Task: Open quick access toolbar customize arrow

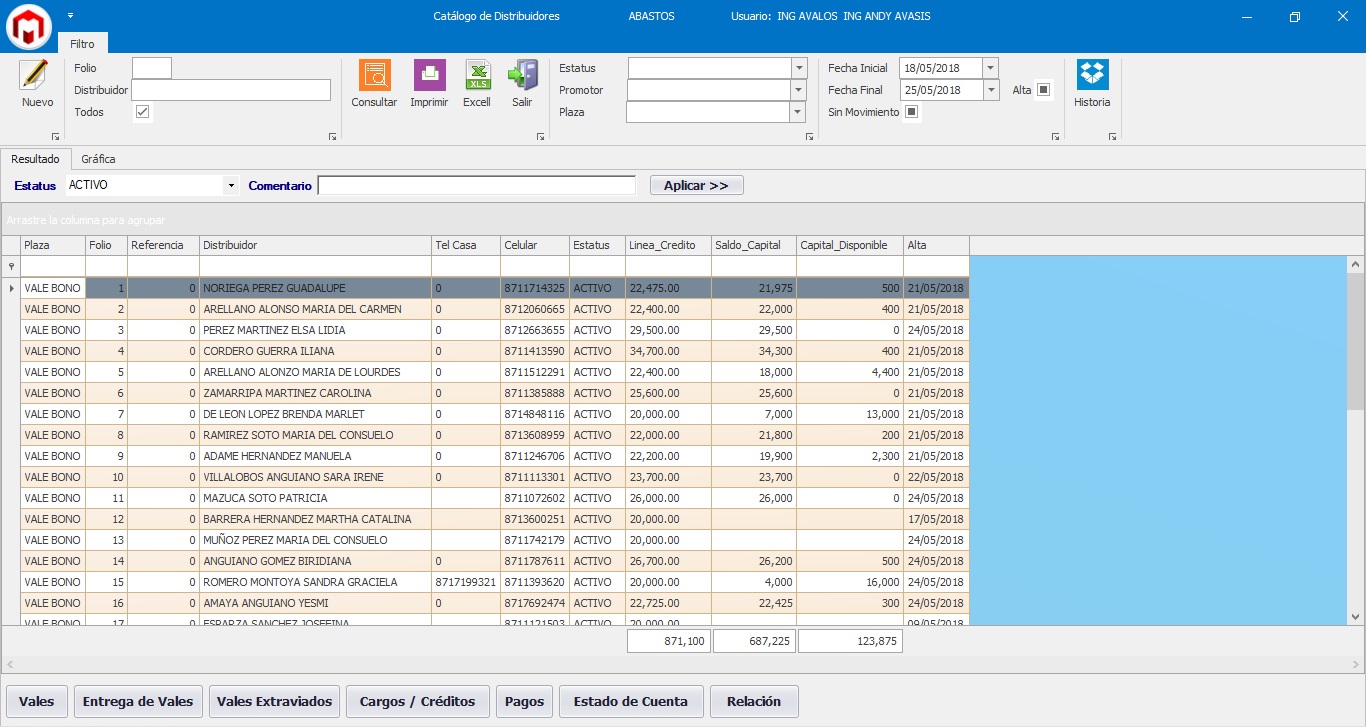Action: pyautogui.click(x=71, y=16)
